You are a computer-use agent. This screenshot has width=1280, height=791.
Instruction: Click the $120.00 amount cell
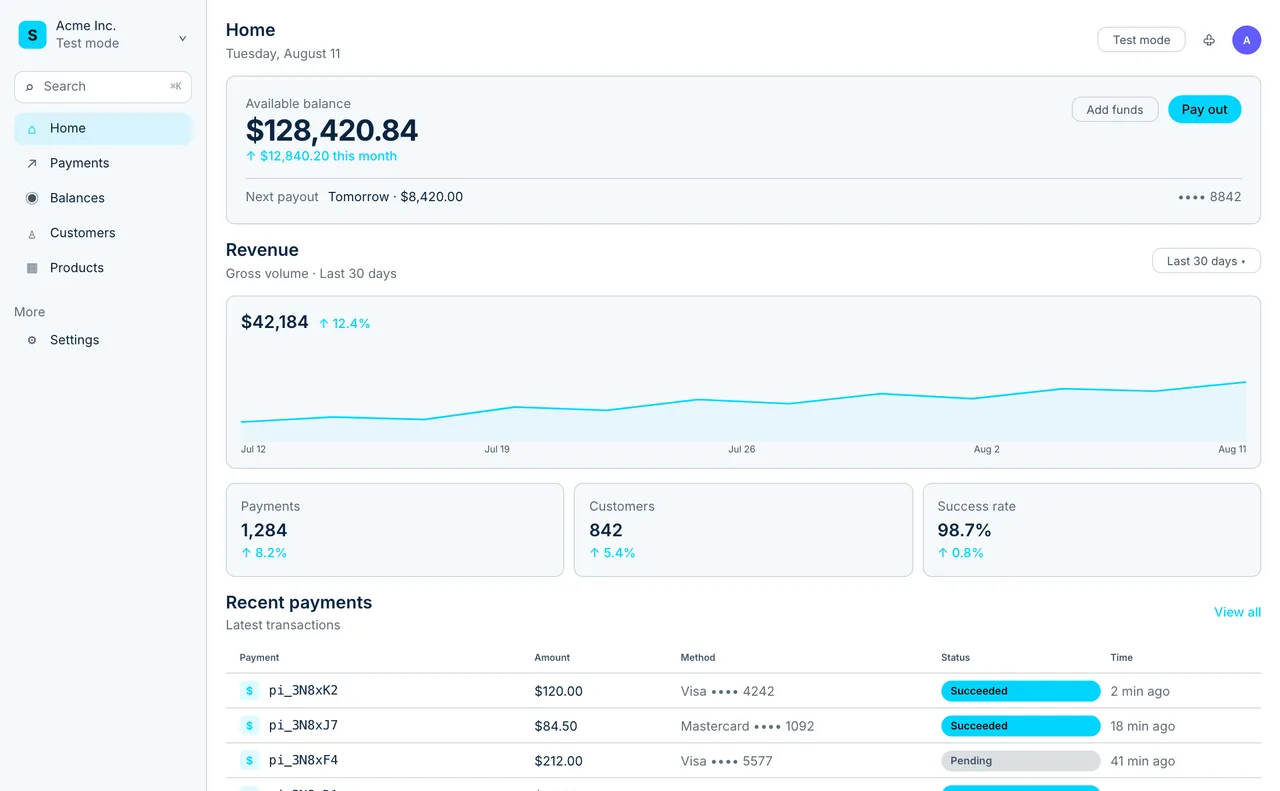tap(559, 691)
